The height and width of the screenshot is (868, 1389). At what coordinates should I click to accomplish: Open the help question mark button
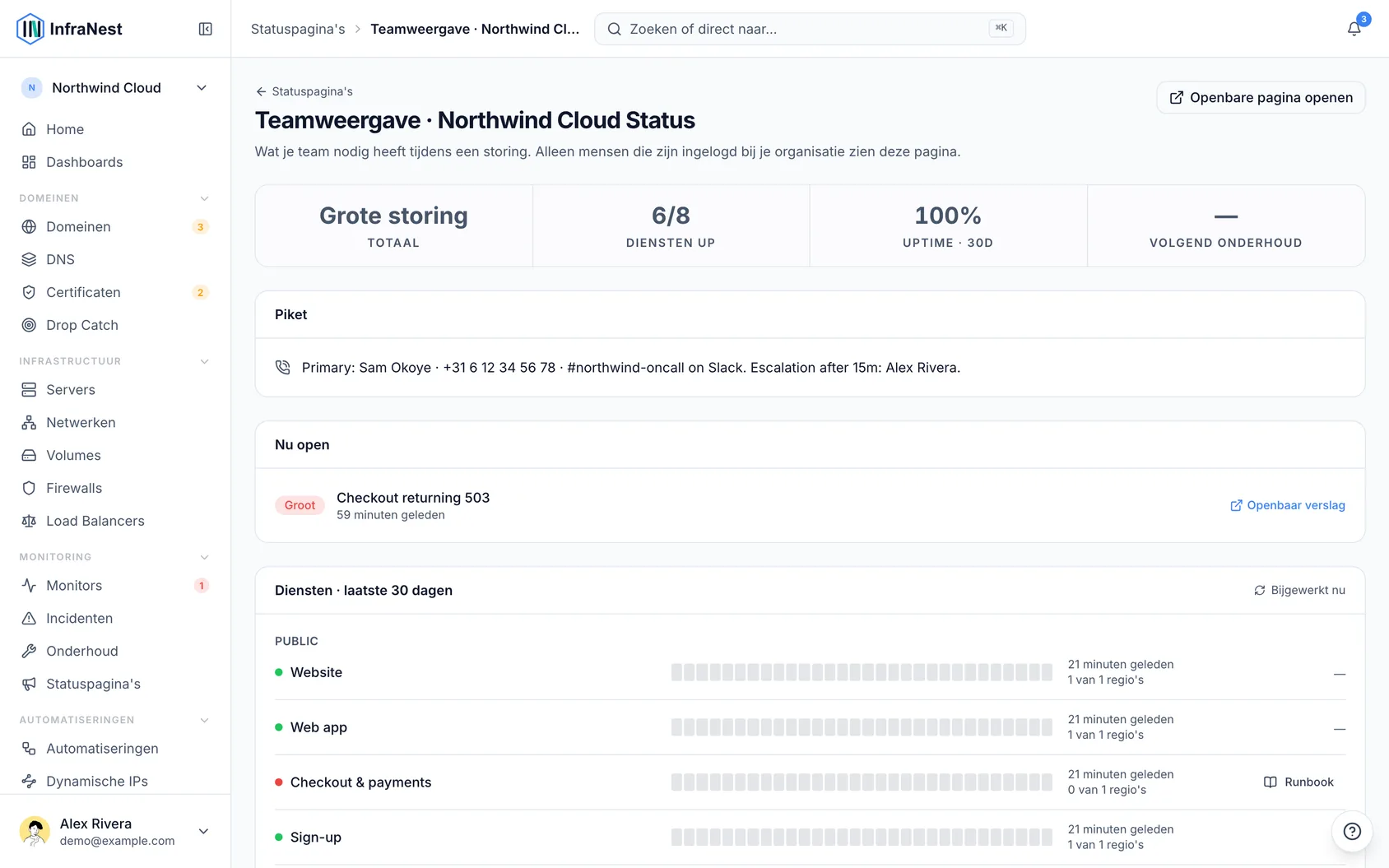click(1352, 831)
